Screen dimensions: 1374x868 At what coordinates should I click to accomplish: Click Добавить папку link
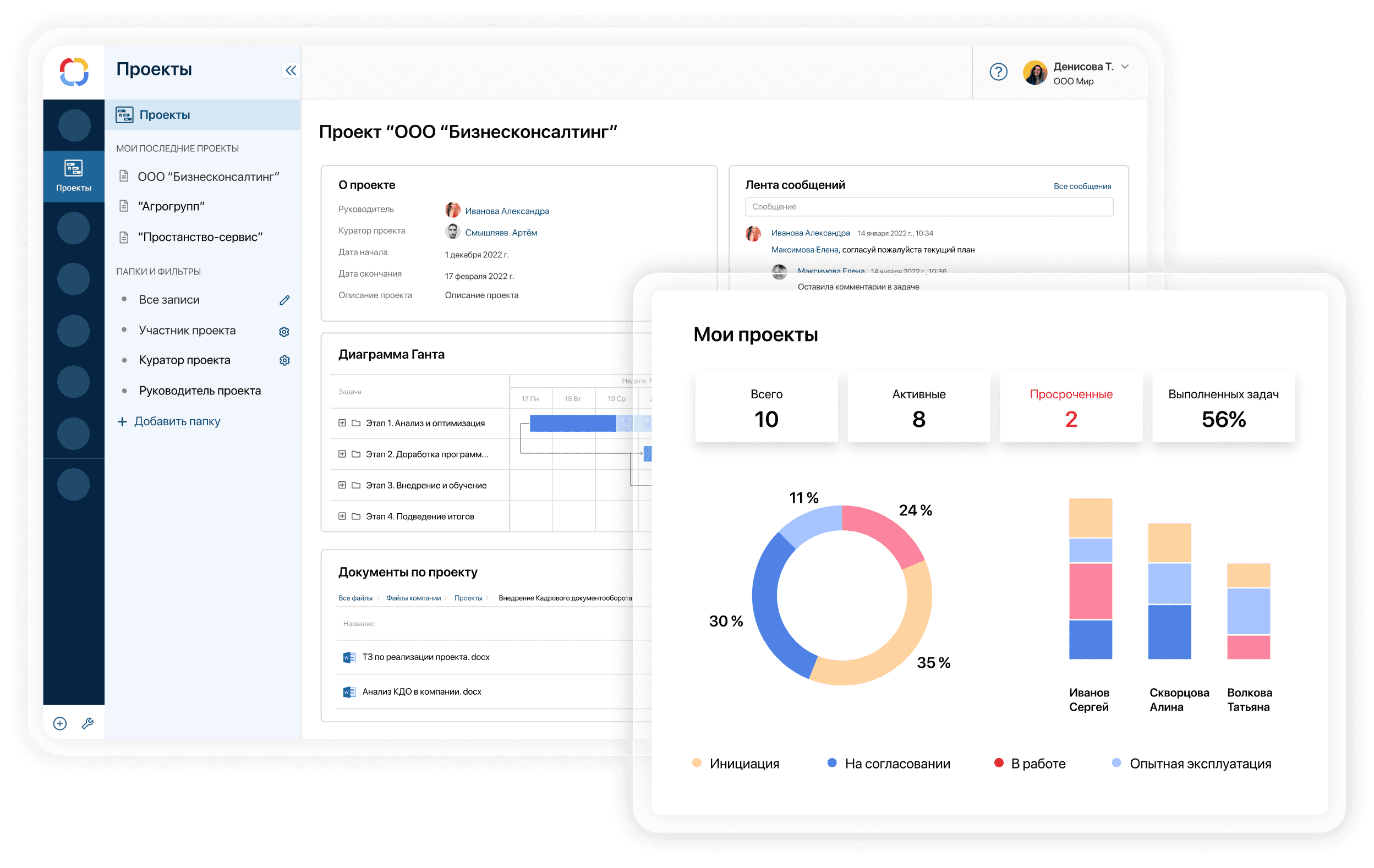coord(169,421)
